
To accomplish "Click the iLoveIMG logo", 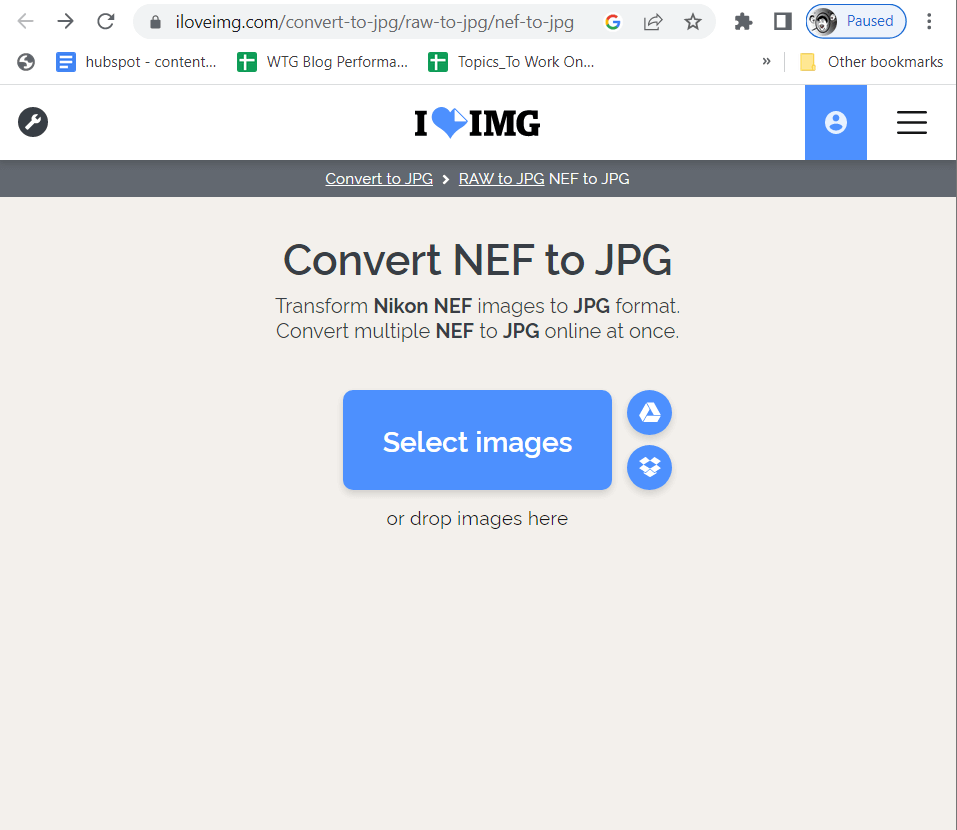I will 477,123.
